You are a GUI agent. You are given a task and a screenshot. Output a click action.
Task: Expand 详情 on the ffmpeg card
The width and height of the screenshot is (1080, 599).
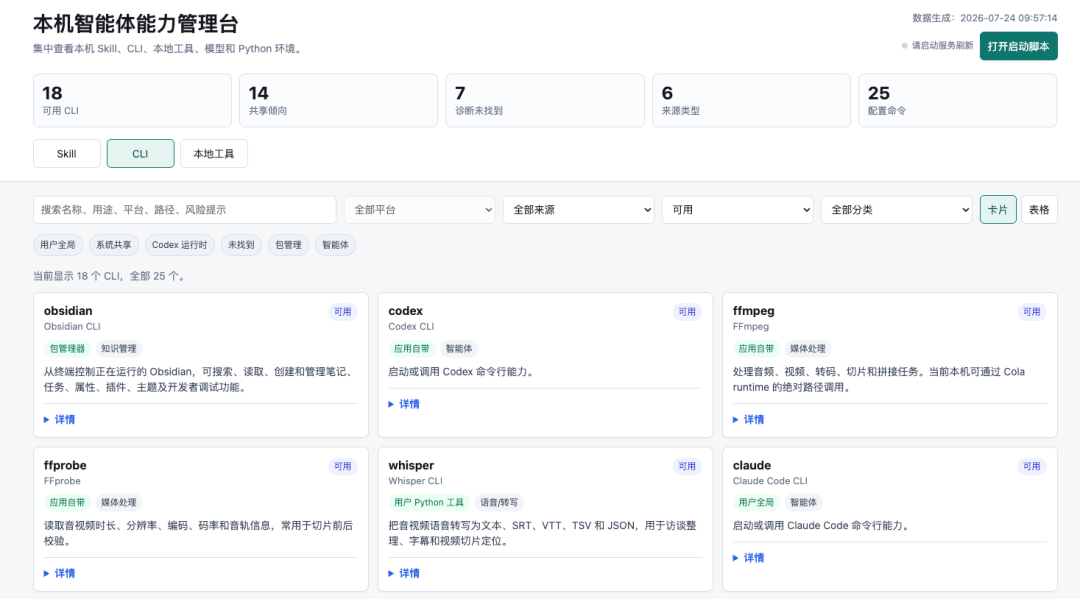coord(749,419)
